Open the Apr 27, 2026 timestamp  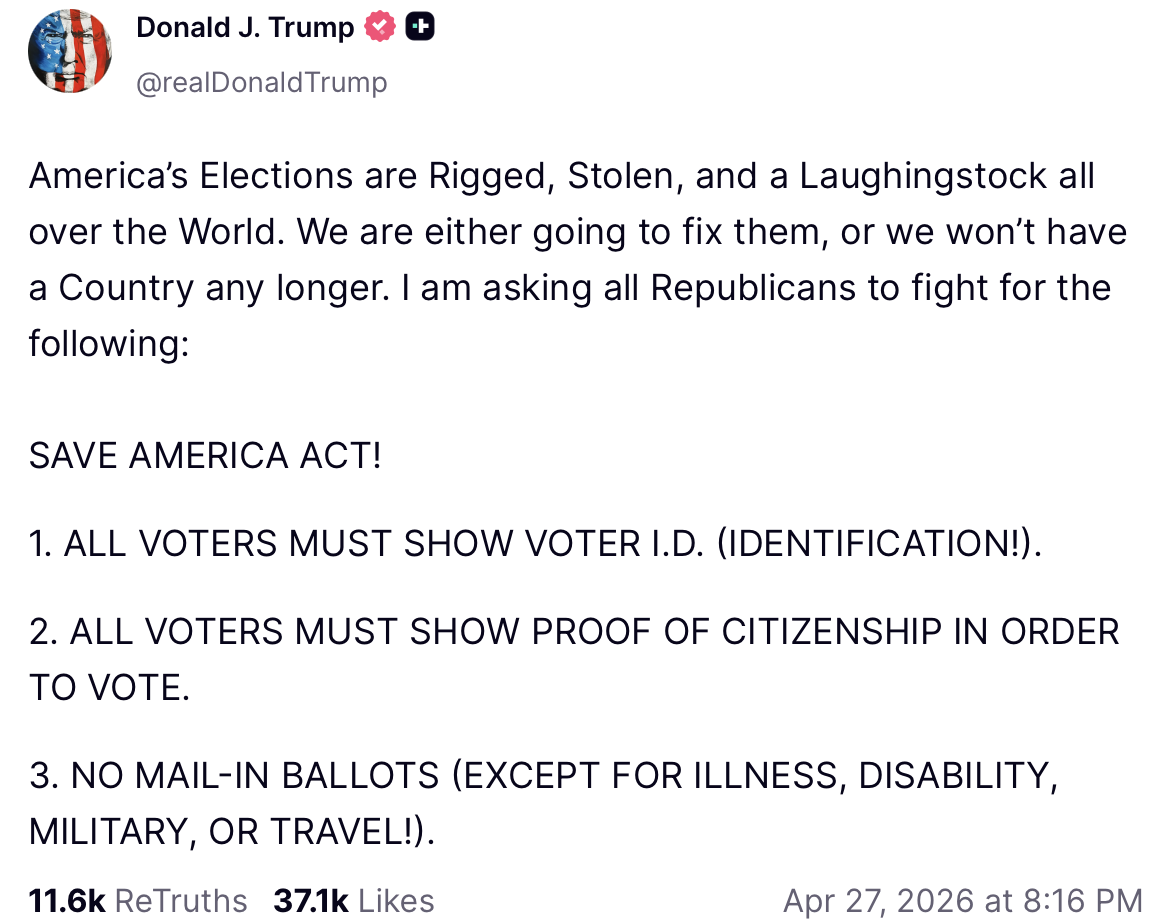pyautogui.click(x=962, y=900)
